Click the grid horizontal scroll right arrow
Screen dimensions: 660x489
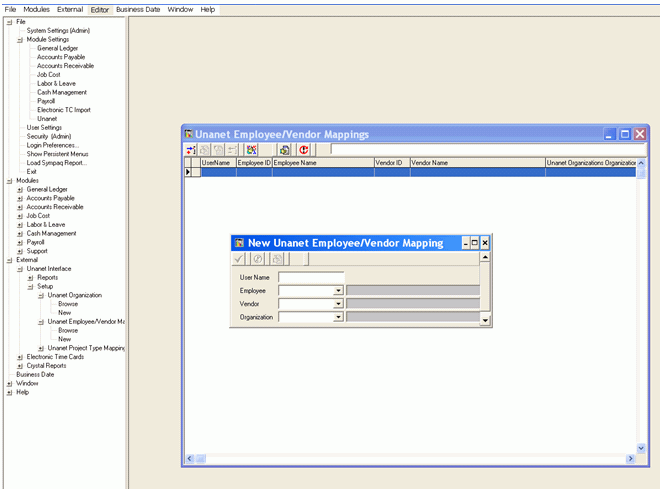(631, 459)
